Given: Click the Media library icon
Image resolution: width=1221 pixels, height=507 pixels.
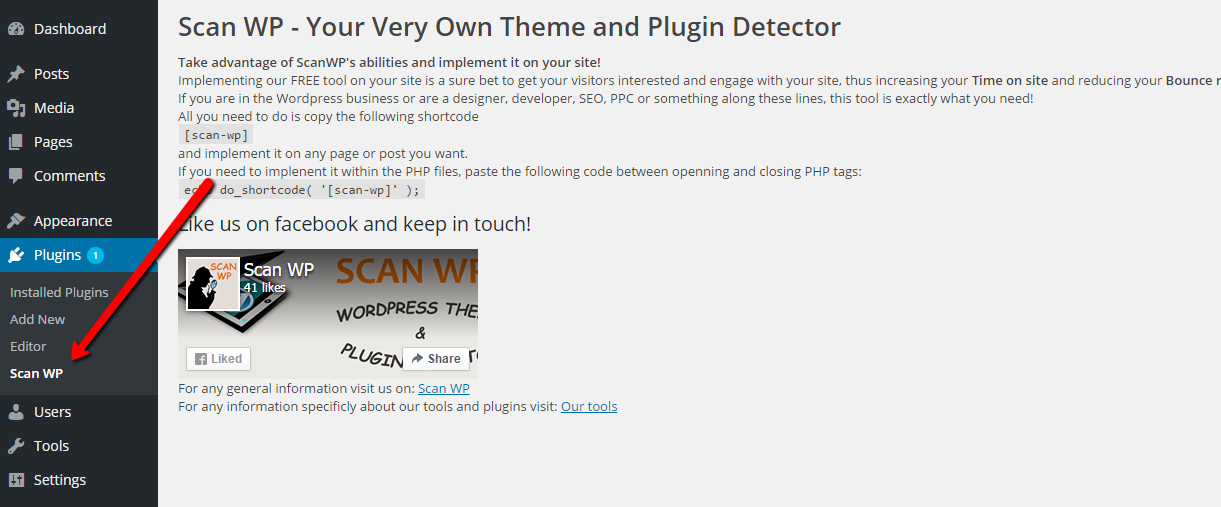Looking at the screenshot, I should [16, 108].
